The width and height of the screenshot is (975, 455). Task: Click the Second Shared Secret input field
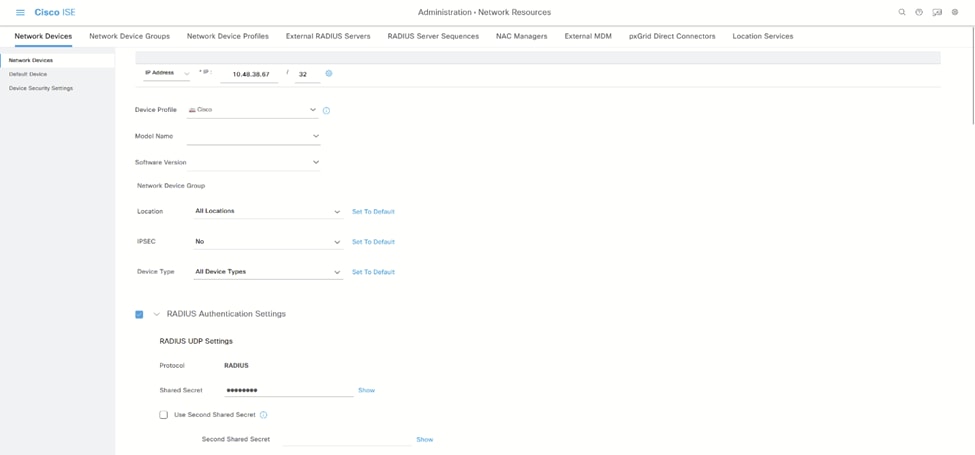click(346, 439)
